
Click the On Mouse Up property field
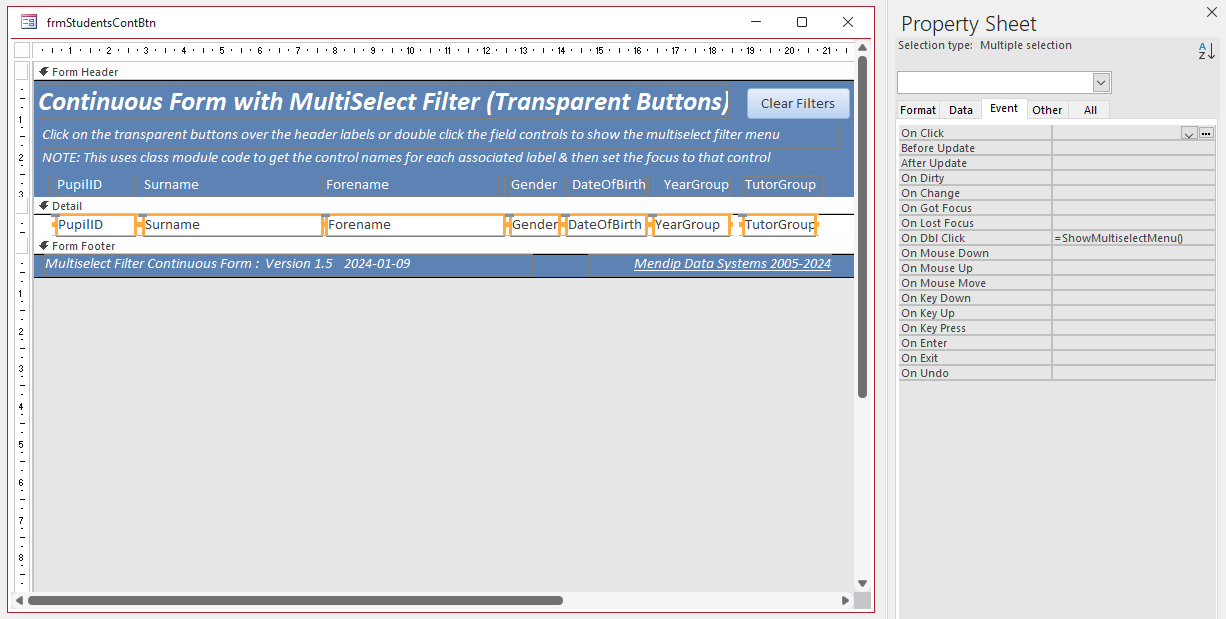[1134, 268]
